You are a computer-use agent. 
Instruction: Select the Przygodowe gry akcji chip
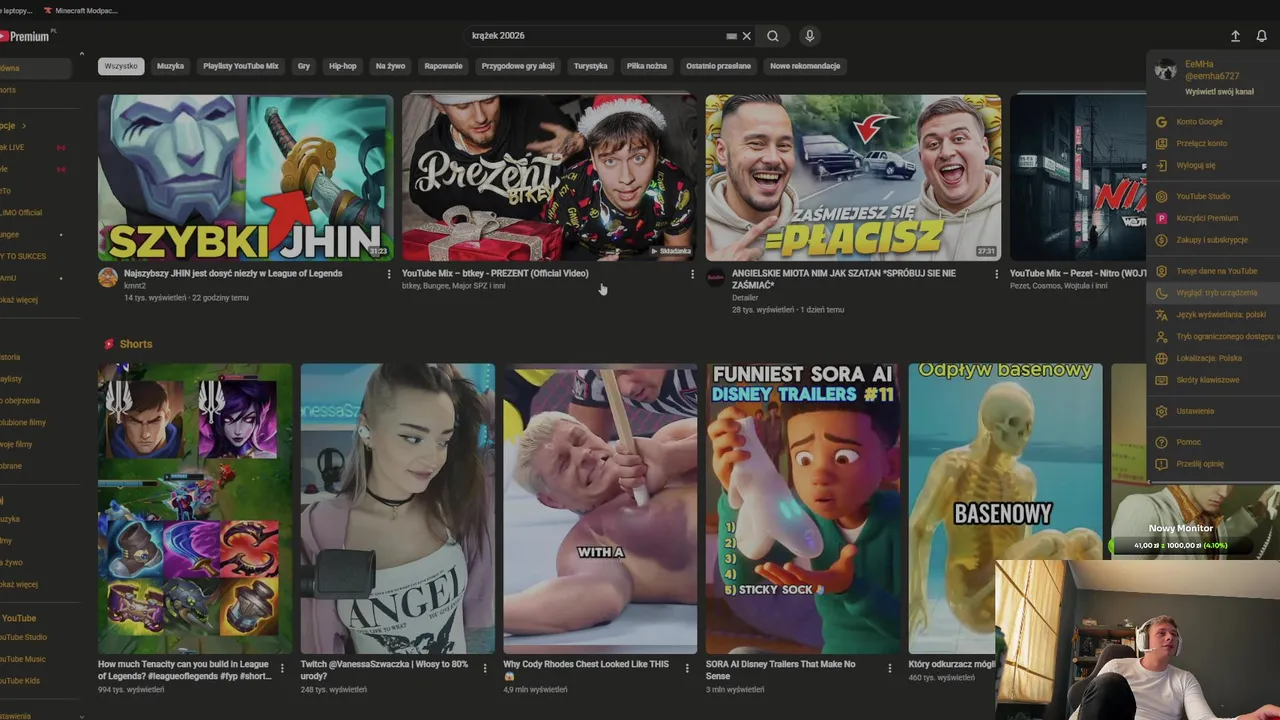(x=518, y=66)
